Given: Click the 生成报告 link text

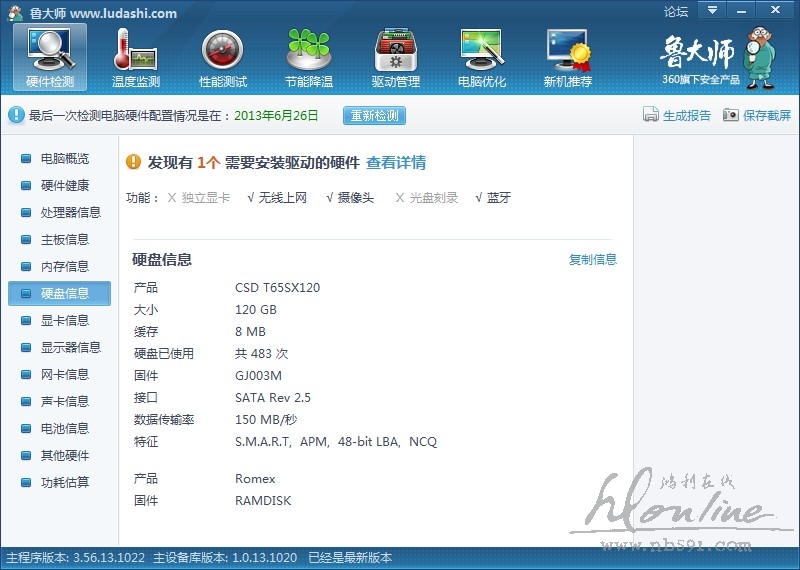Looking at the screenshot, I should [x=687, y=115].
